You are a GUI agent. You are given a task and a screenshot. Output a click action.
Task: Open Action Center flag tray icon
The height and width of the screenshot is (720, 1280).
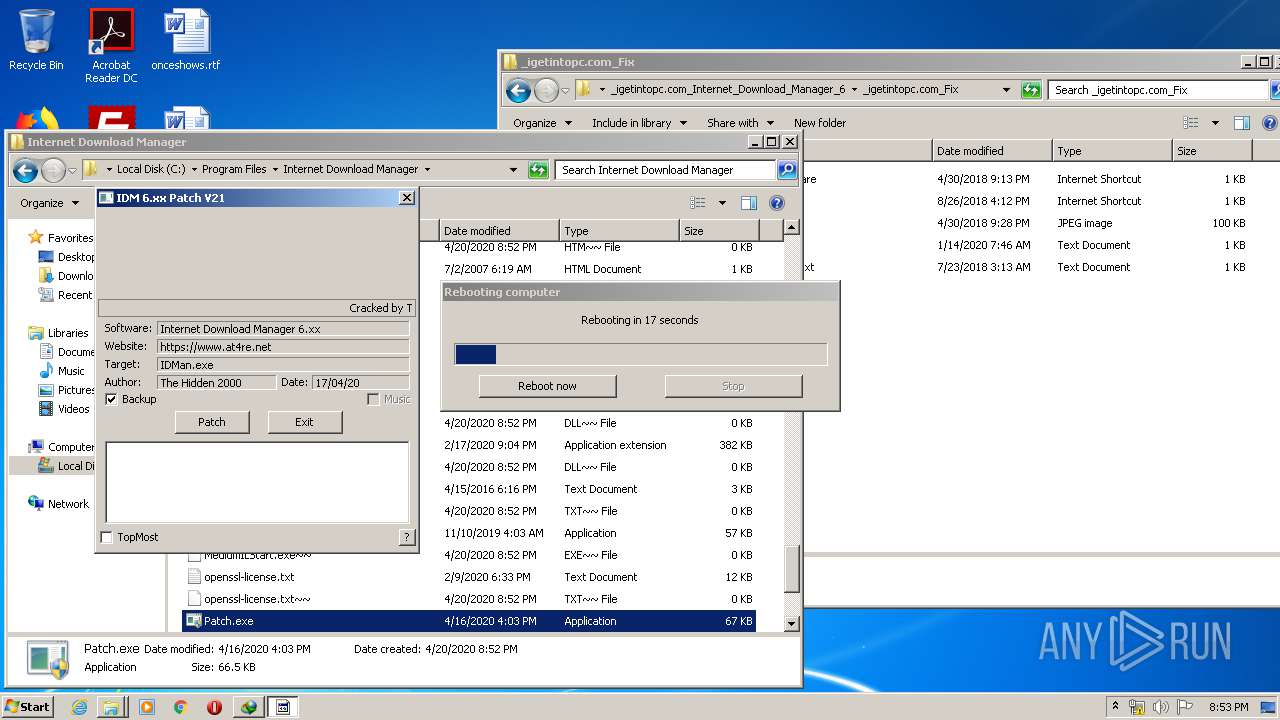[1184, 707]
